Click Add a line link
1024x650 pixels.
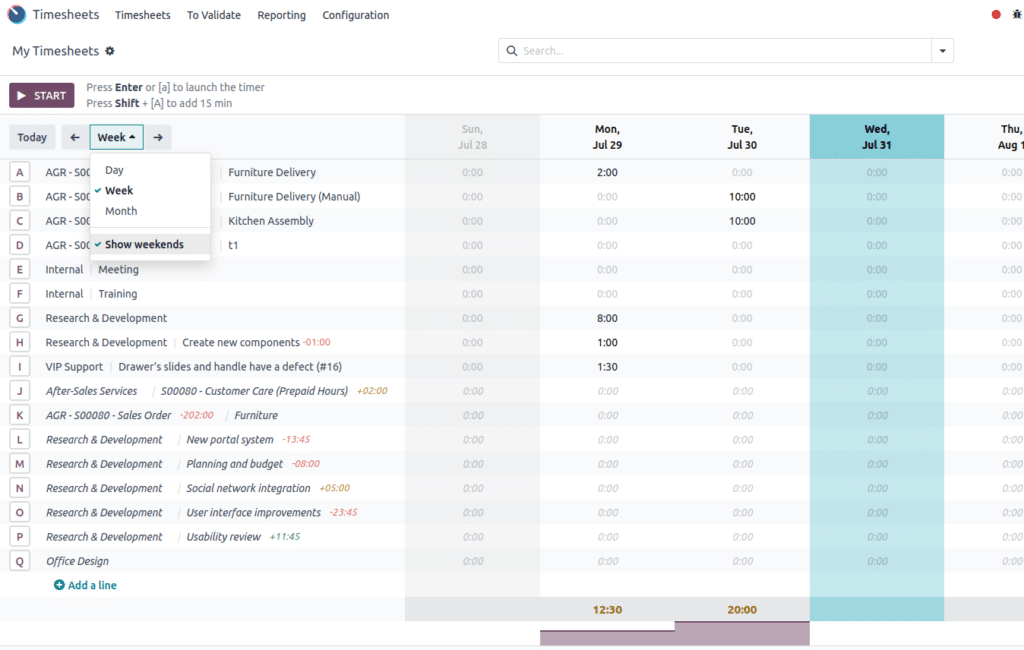(85, 585)
